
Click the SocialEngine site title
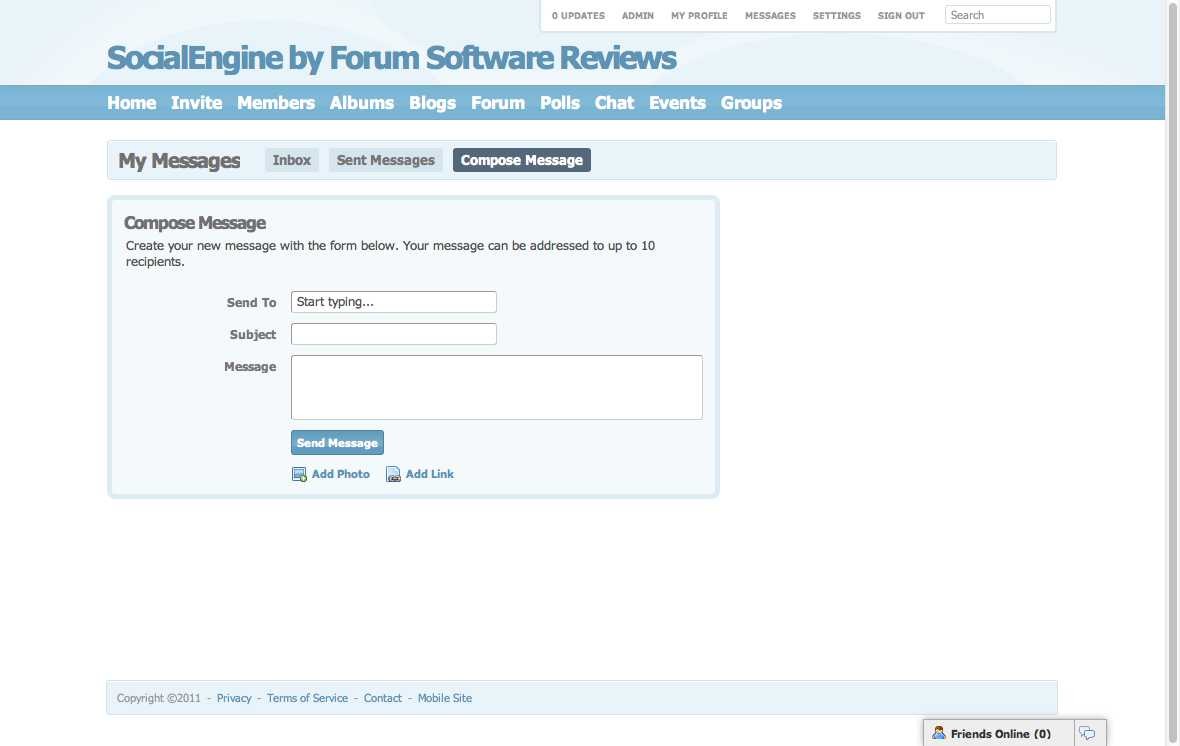pyautogui.click(x=391, y=58)
